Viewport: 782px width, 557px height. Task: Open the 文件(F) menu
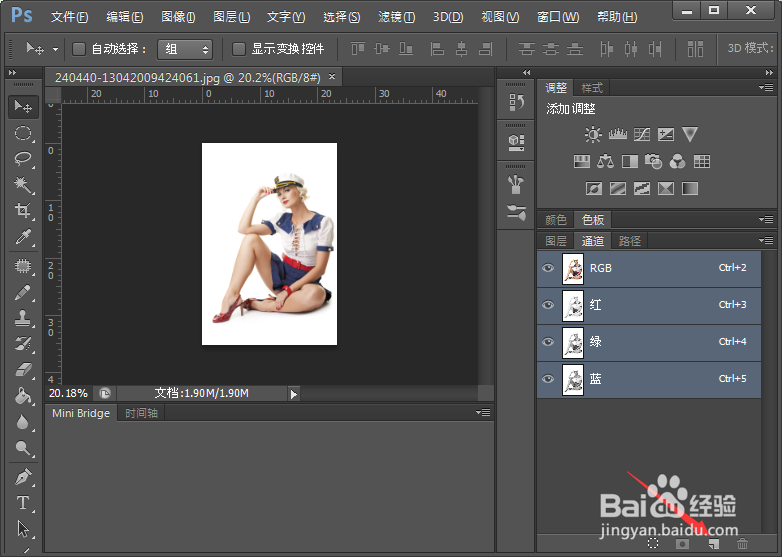(69, 17)
